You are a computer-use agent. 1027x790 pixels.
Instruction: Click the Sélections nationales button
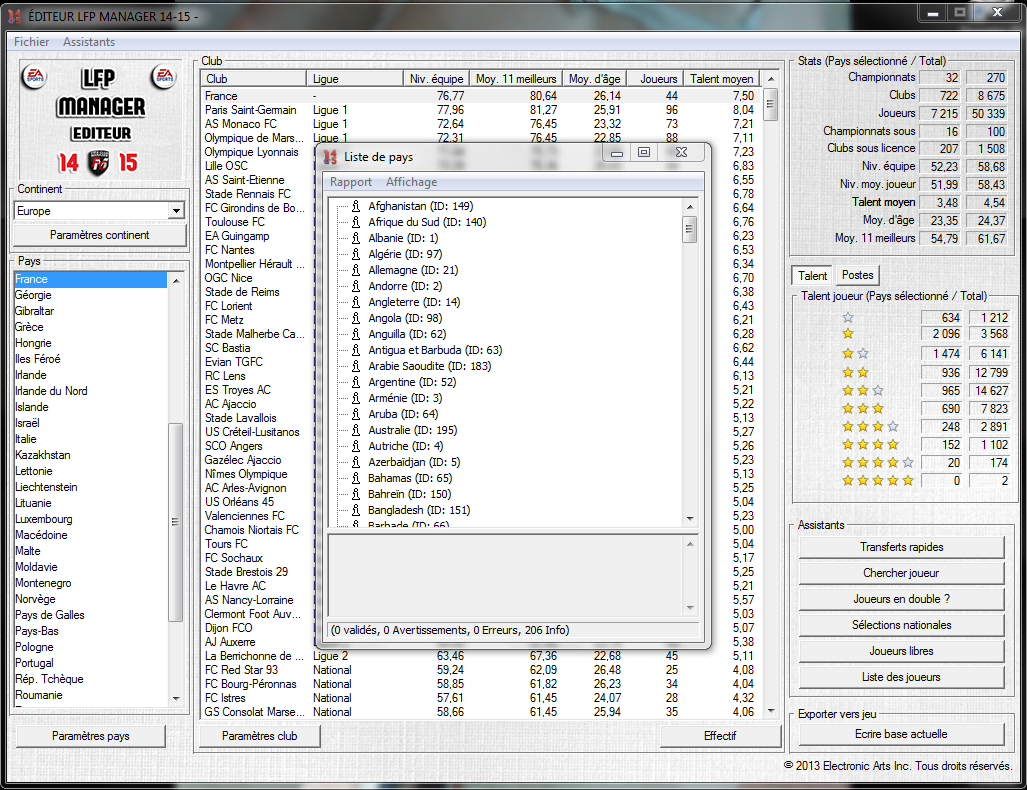coord(901,625)
